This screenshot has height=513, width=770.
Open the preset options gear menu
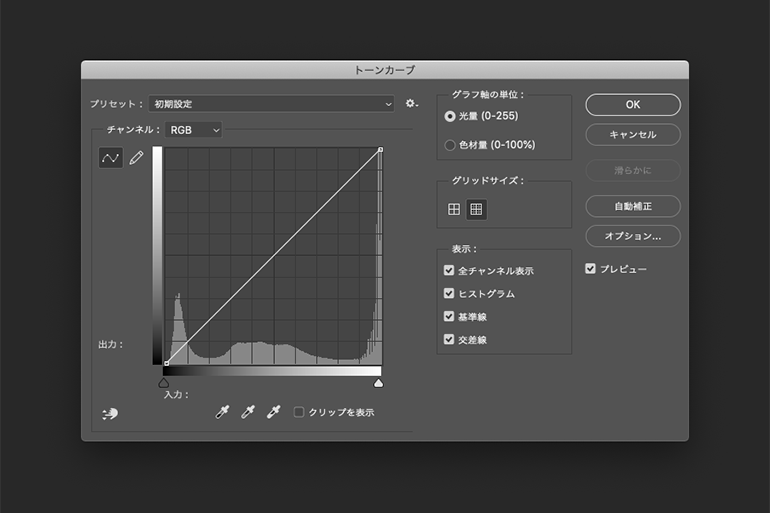pyautogui.click(x=412, y=104)
